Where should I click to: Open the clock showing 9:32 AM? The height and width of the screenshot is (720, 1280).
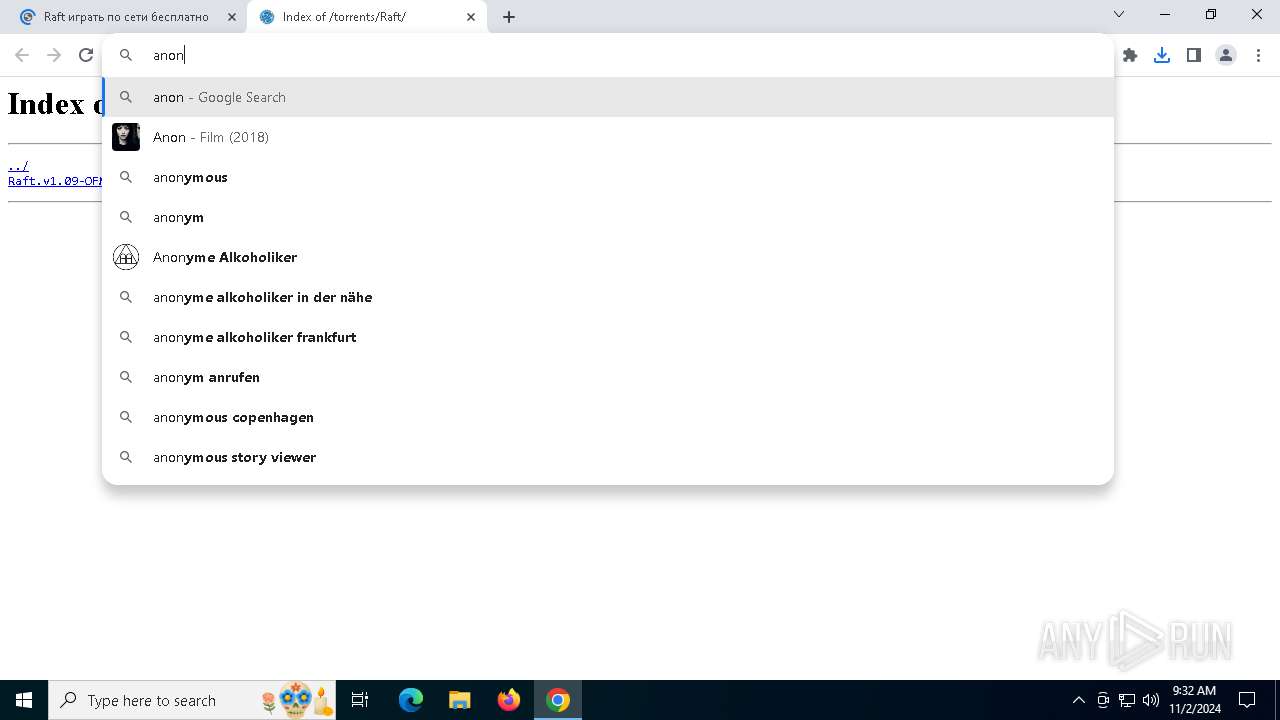[1194, 700]
